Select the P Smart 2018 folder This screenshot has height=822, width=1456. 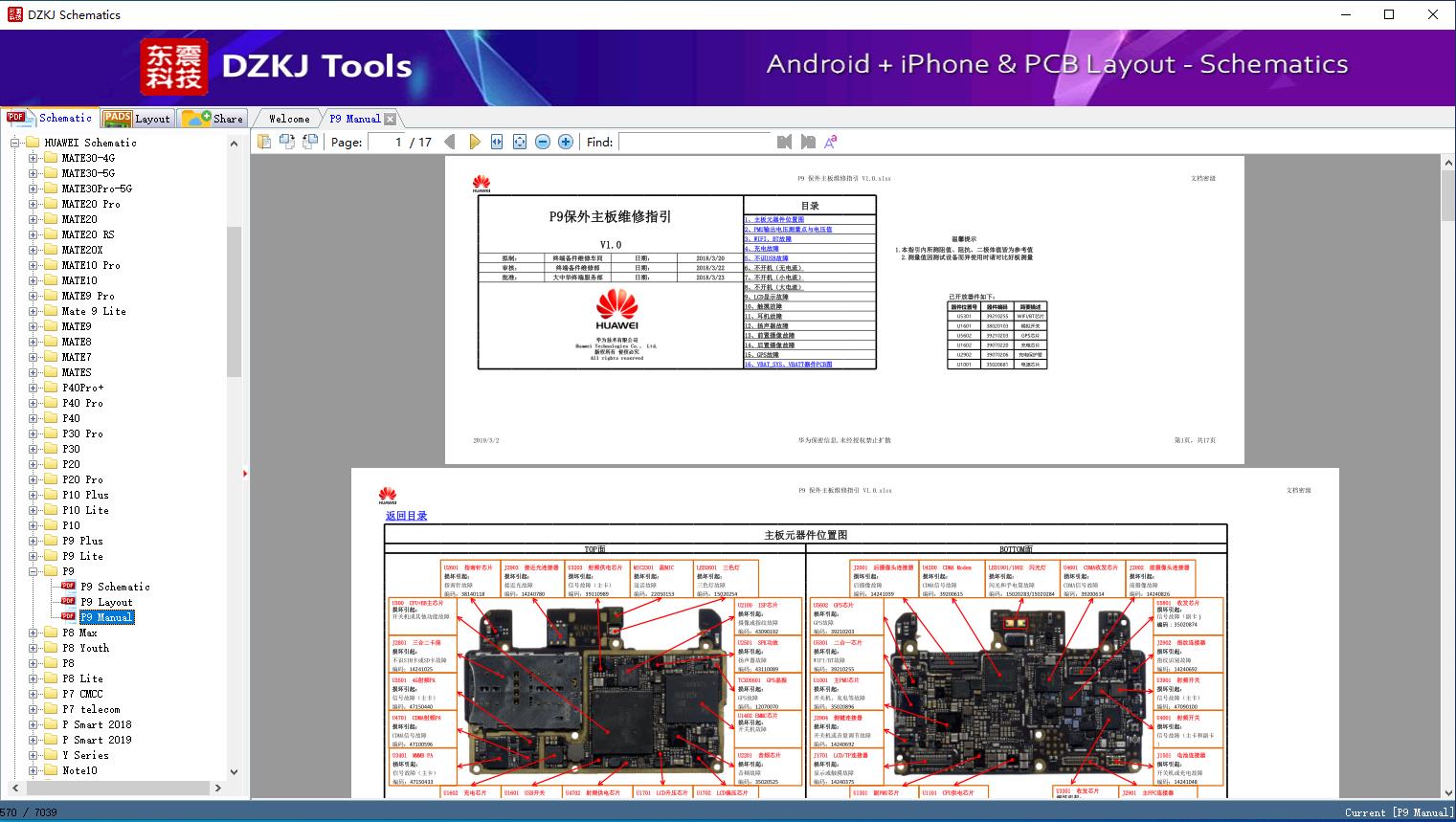point(97,724)
